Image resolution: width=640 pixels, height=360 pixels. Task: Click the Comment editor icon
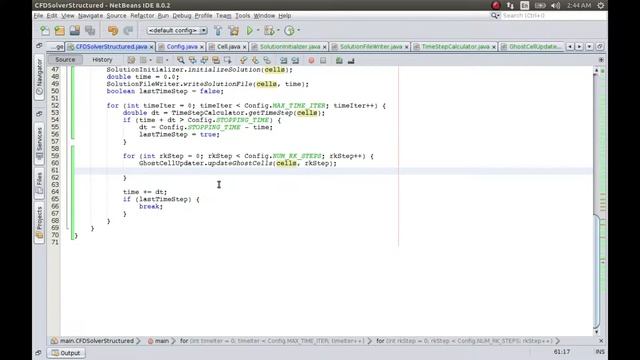(x=339, y=60)
